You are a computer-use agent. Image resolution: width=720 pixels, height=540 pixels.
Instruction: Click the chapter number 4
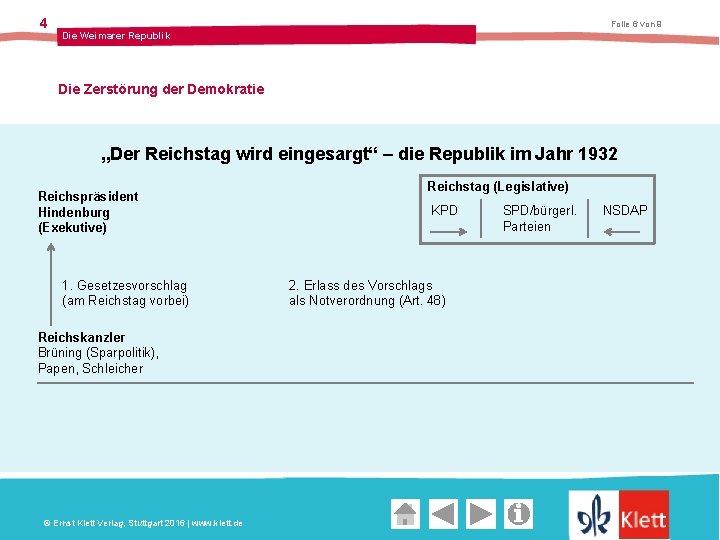(x=43, y=23)
